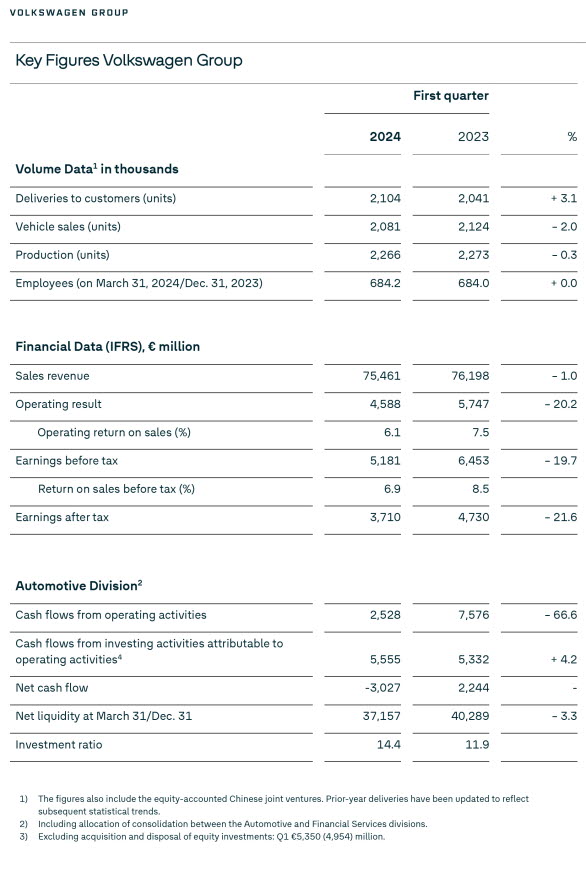Click the Earnings after tax 3,710 value
Image resolution: width=586 pixels, height=876 pixels.
click(x=385, y=517)
